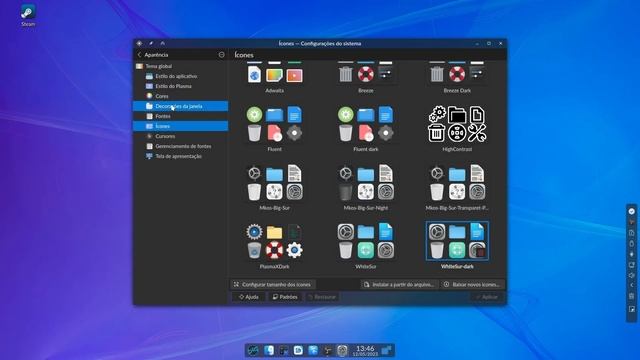
Task: Click the keep-above arrow in the title bar
Action: (x=162, y=43)
